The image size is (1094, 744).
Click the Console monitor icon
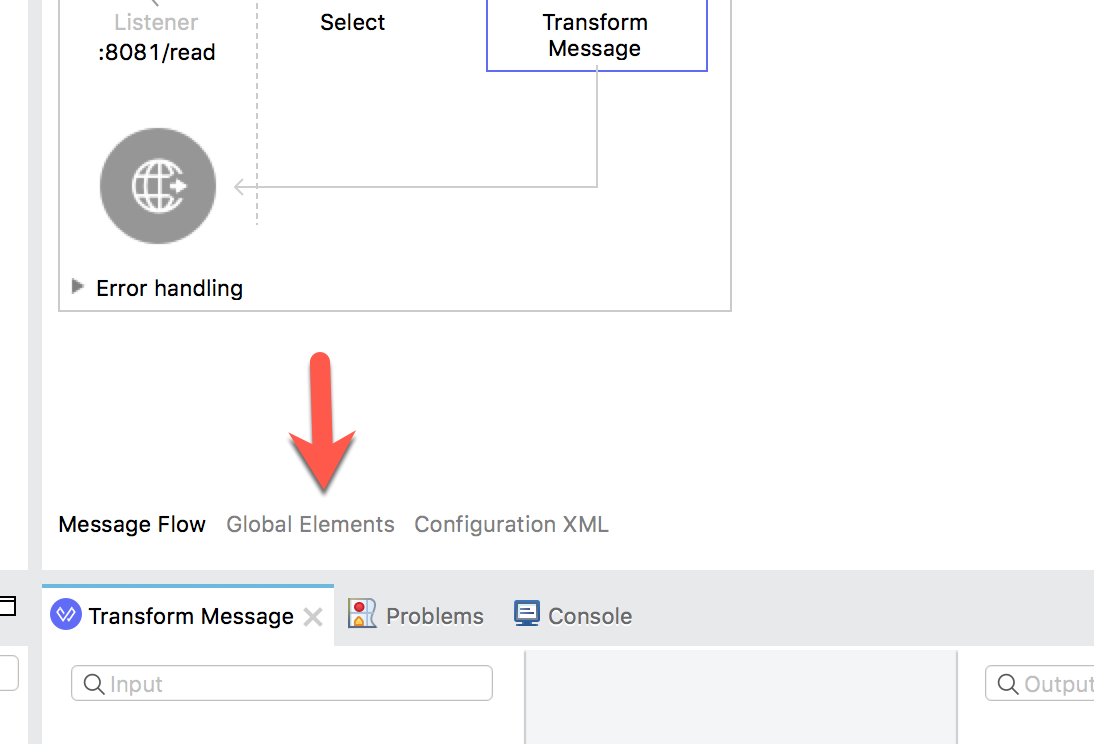point(527,614)
